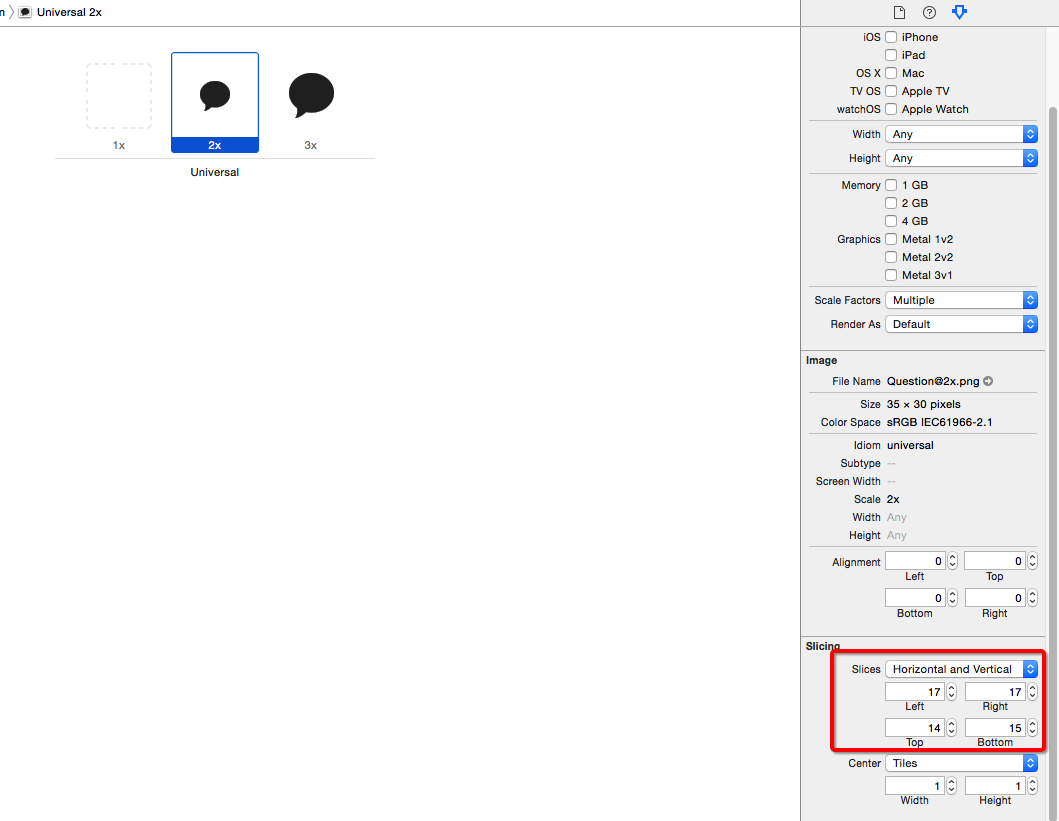Click the 'Universal' label under image slots

(215, 172)
